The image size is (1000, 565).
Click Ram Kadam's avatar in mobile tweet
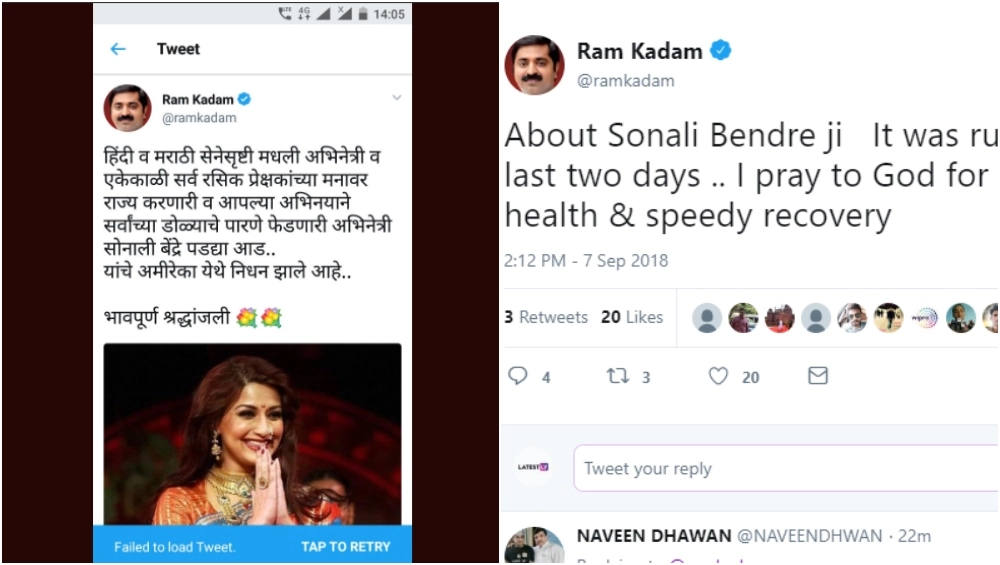pos(127,108)
